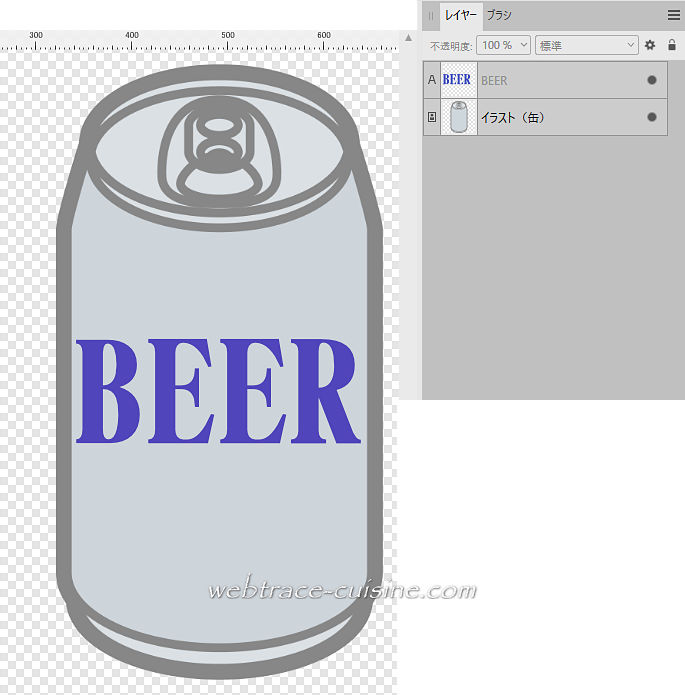Viewport: 685px width, 695px height.
Task: Select the BEER layer name
Action: [x=494, y=80]
